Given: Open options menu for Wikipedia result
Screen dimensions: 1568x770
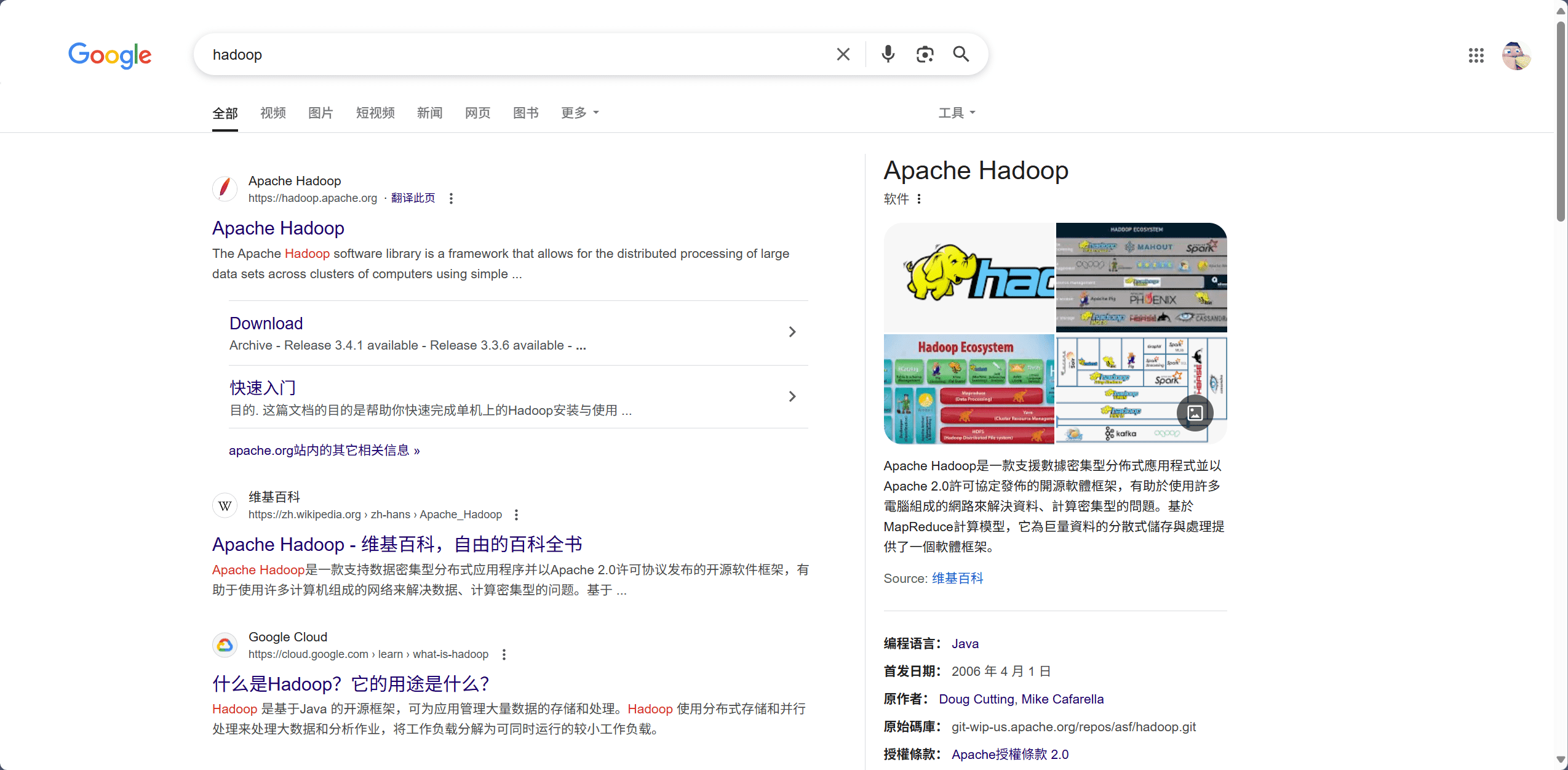Looking at the screenshot, I should click(x=516, y=515).
